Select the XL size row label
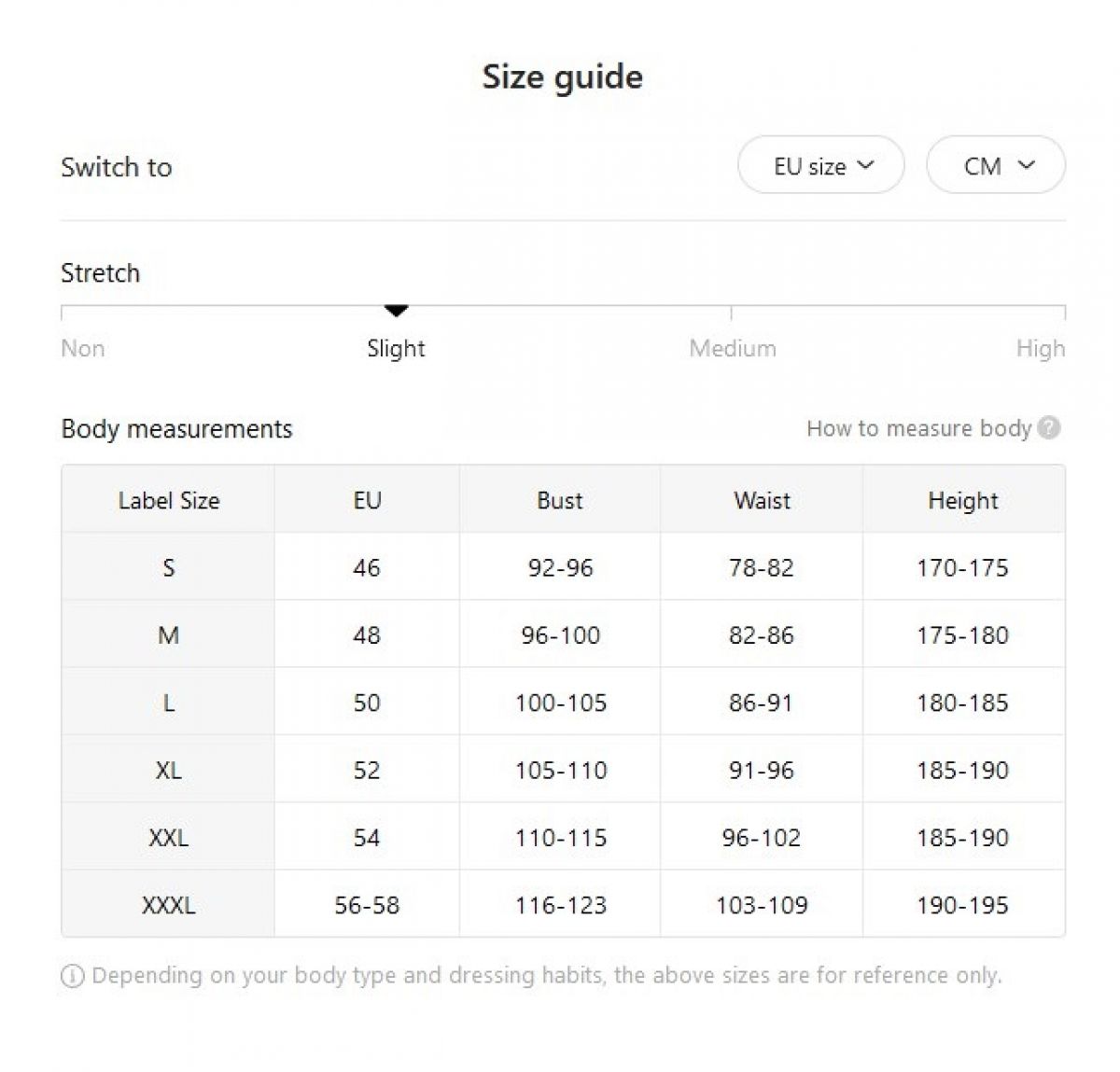Image resolution: width=1120 pixels, height=1072 pixels. (x=168, y=770)
